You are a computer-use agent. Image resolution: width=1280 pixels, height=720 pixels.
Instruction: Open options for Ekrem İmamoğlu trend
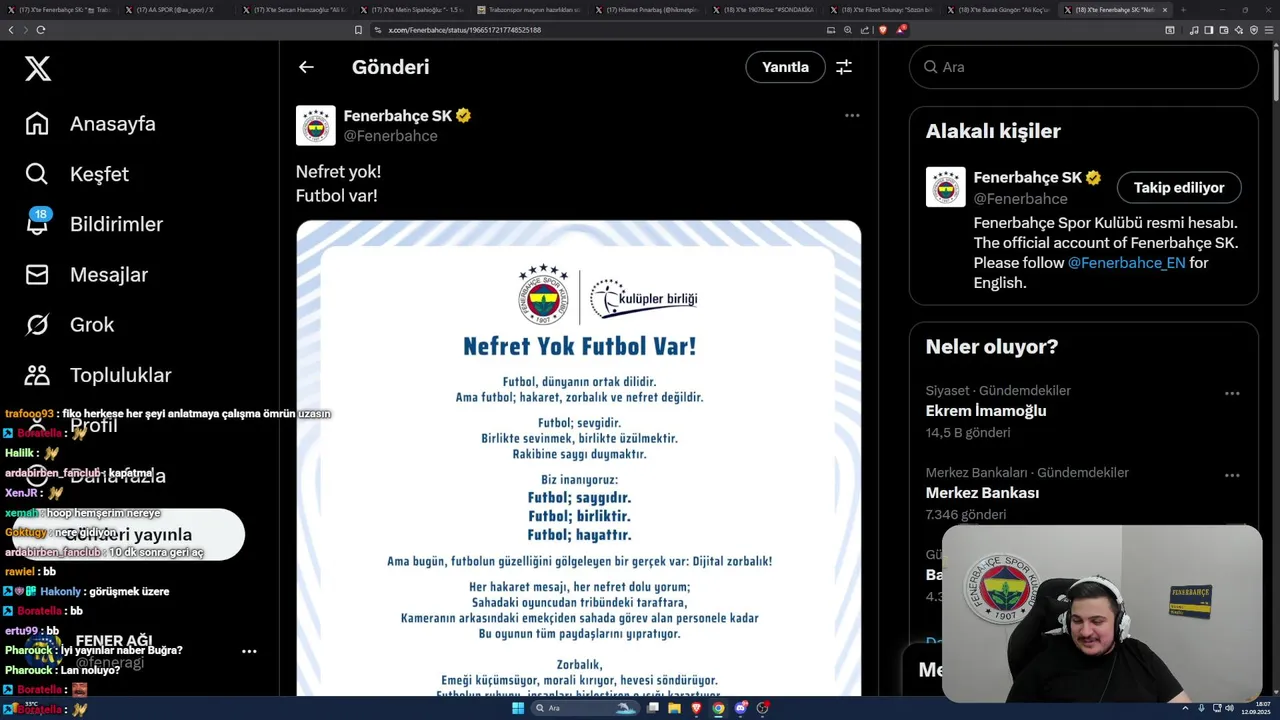pos(1232,394)
